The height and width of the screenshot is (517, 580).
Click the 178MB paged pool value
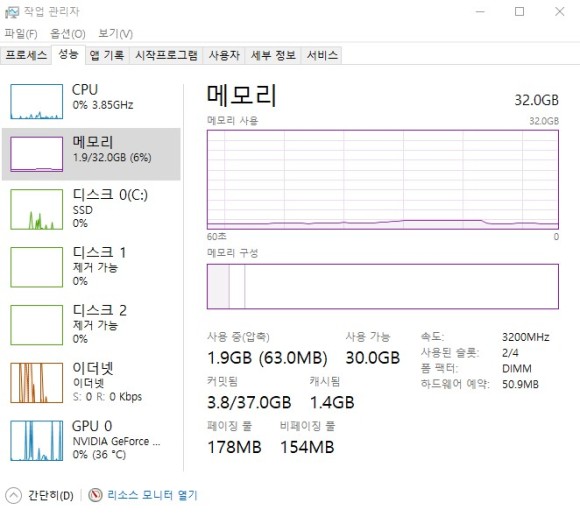pyautogui.click(x=235, y=447)
